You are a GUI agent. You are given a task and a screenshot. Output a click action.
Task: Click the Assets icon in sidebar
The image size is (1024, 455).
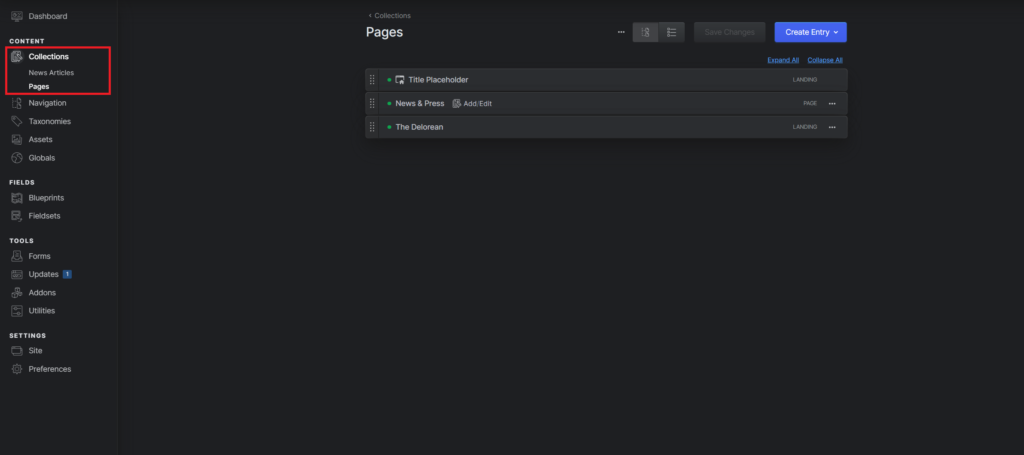[x=17, y=140]
